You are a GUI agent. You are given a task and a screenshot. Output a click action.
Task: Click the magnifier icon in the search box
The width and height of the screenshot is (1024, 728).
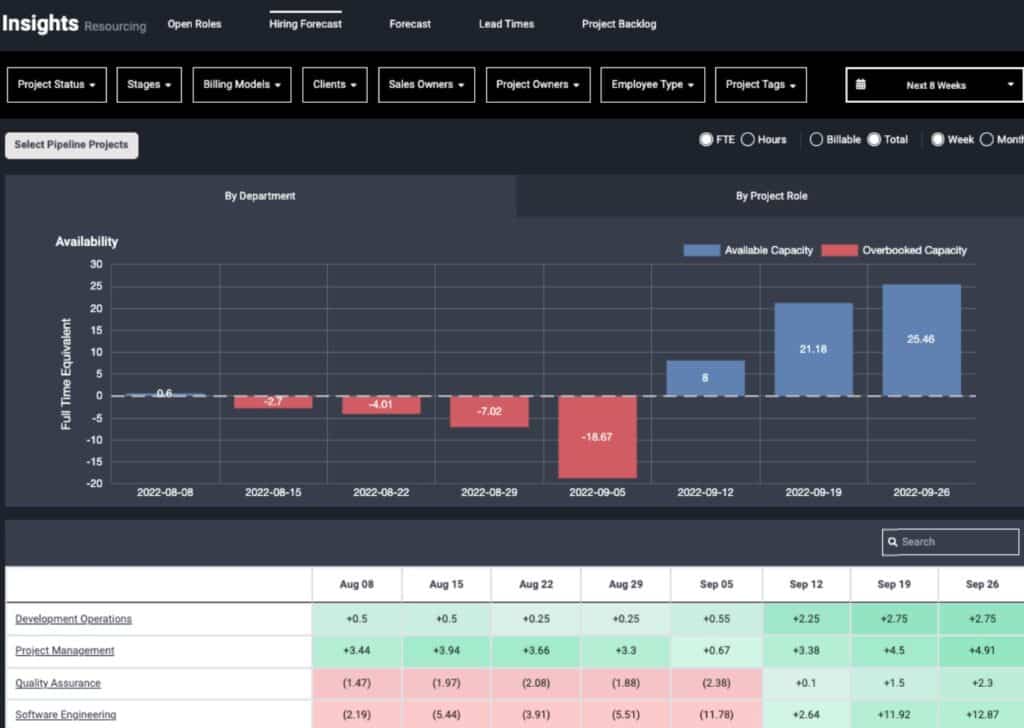891,542
